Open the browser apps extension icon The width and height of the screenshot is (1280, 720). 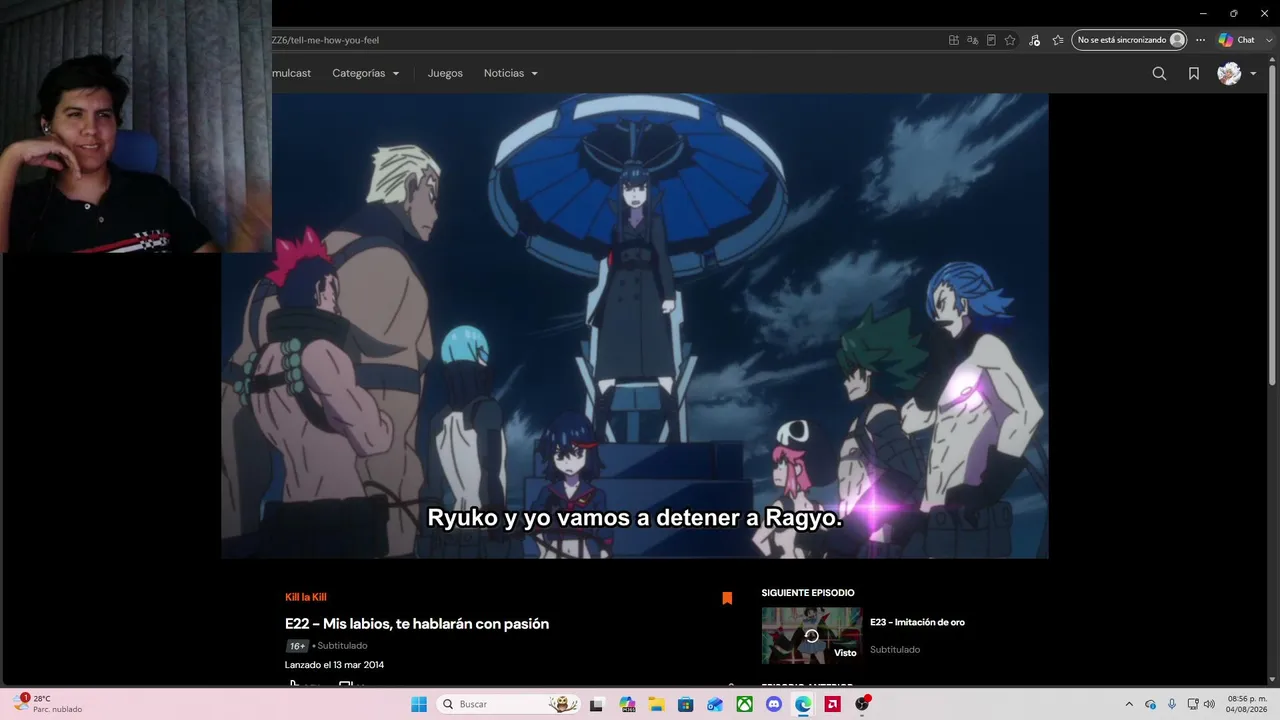click(954, 40)
